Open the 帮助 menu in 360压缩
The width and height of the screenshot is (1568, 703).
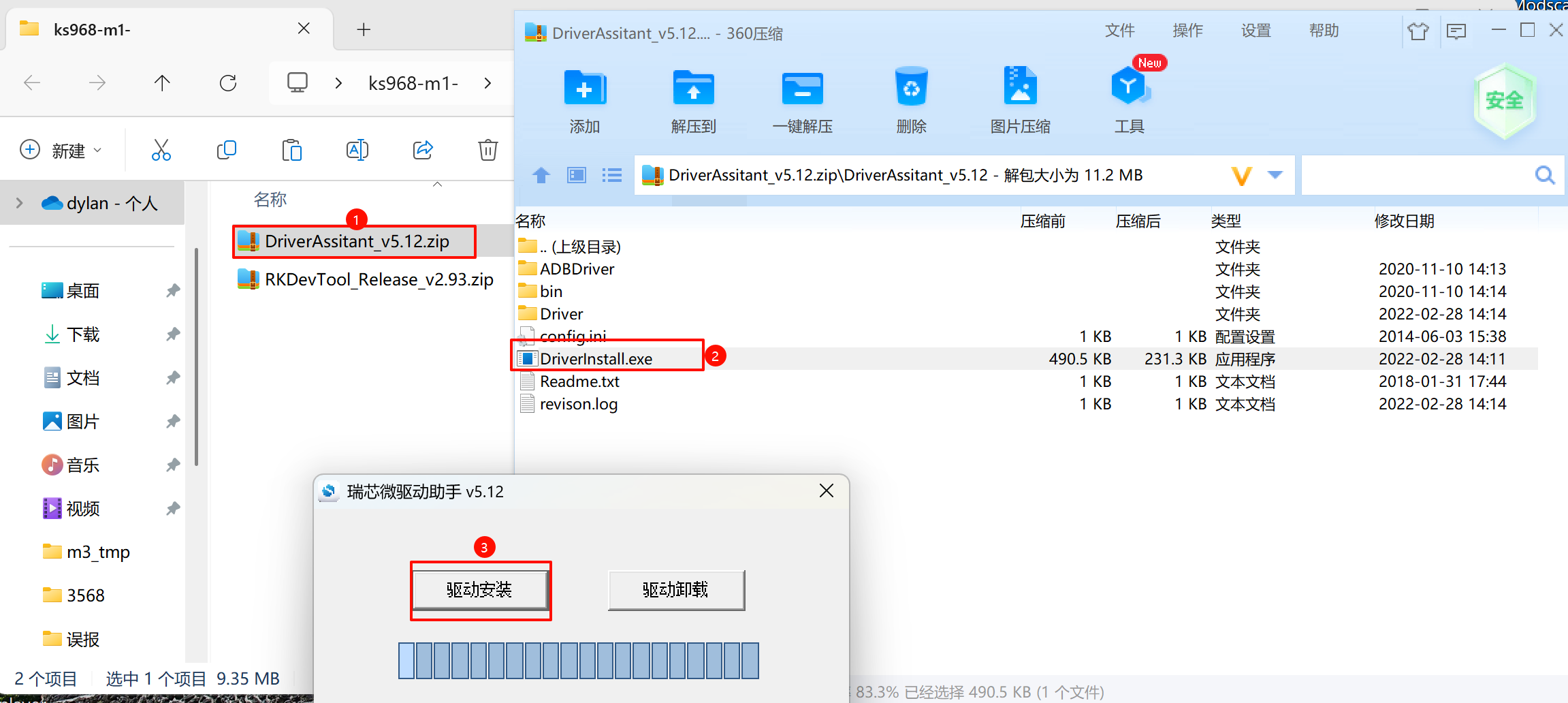coord(1324,31)
